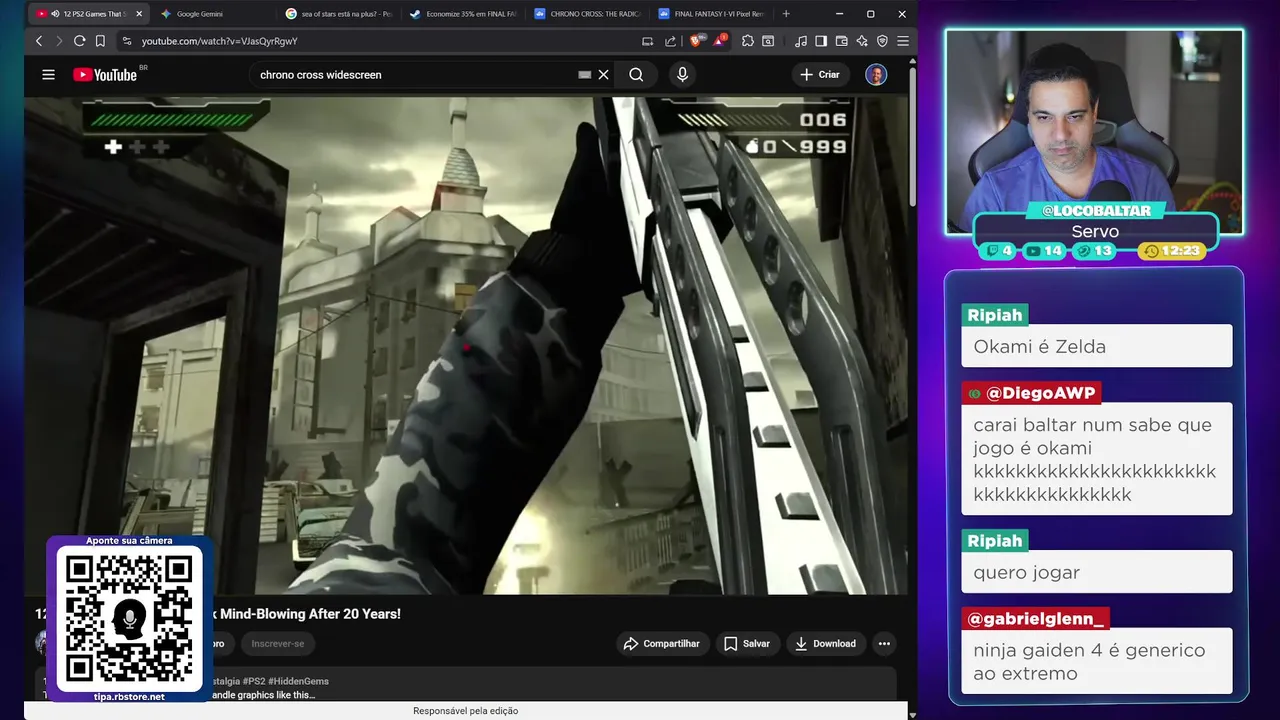
Task: Switch to the 'sea of stars está na plus?' tab
Action: 337,14
